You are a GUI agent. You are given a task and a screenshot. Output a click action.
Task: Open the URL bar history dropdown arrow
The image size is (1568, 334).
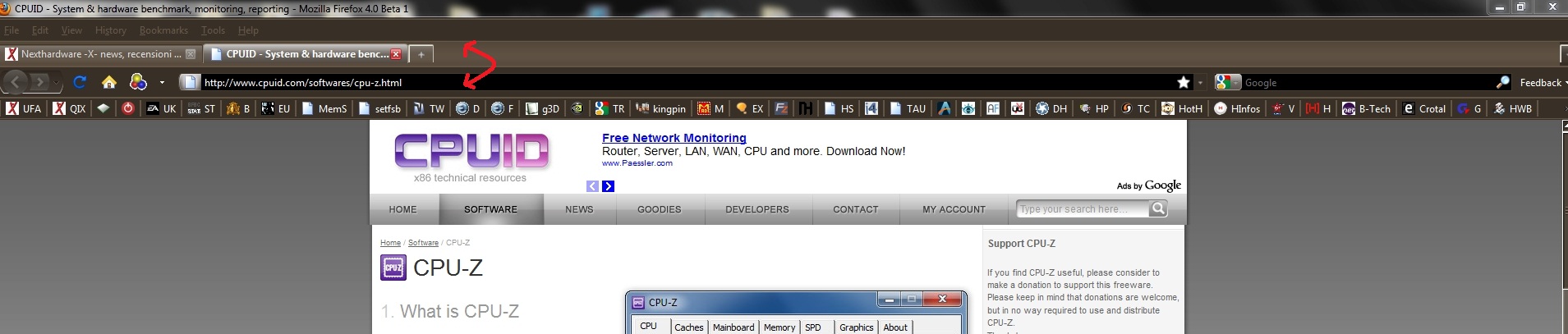pyautogui.click(x=1200, y=83)
